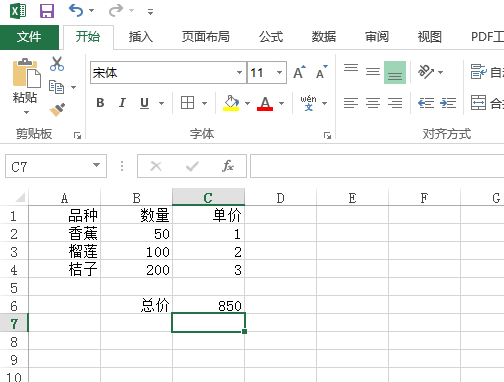This screenshot has width=504, height=382.
Task: Open the clipboard (剪贴板) dialog launcher
Action: coord(78,135)
